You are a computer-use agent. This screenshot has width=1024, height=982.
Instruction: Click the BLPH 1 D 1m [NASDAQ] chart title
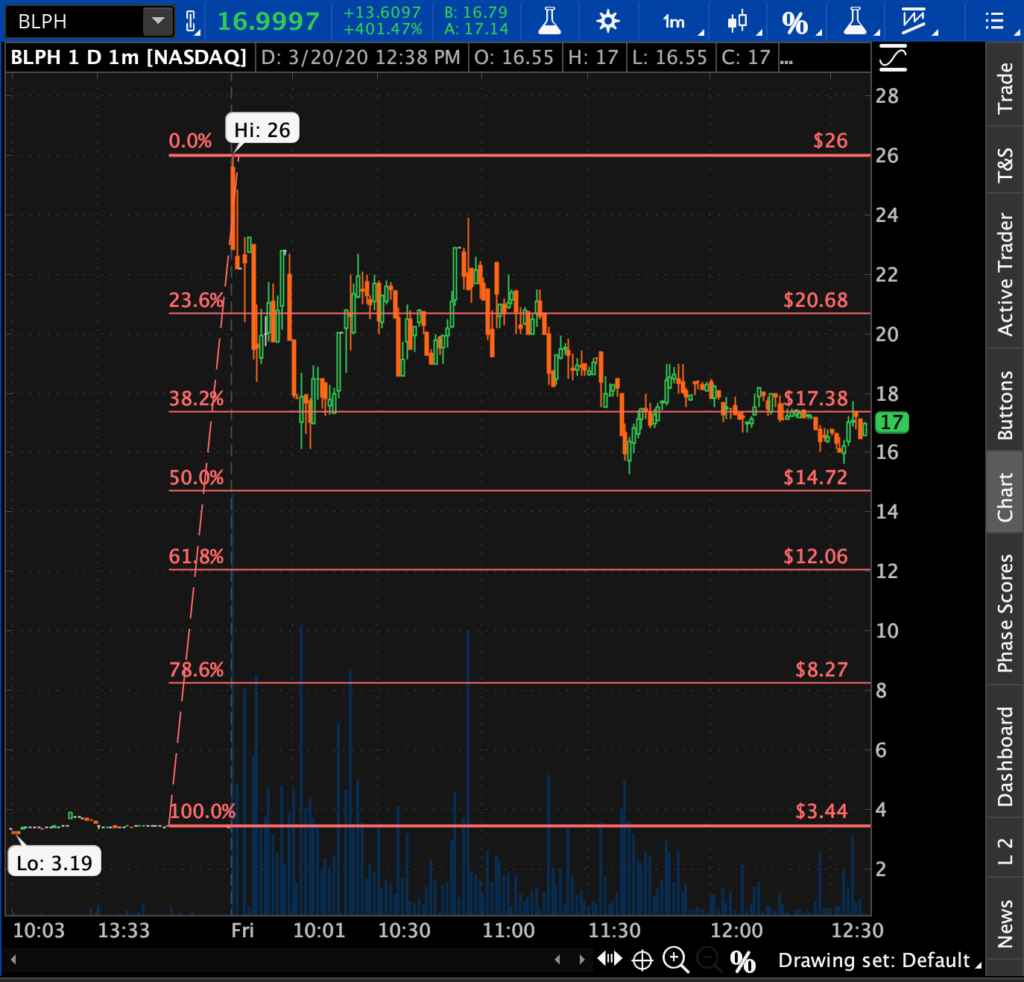coord(129,57)
